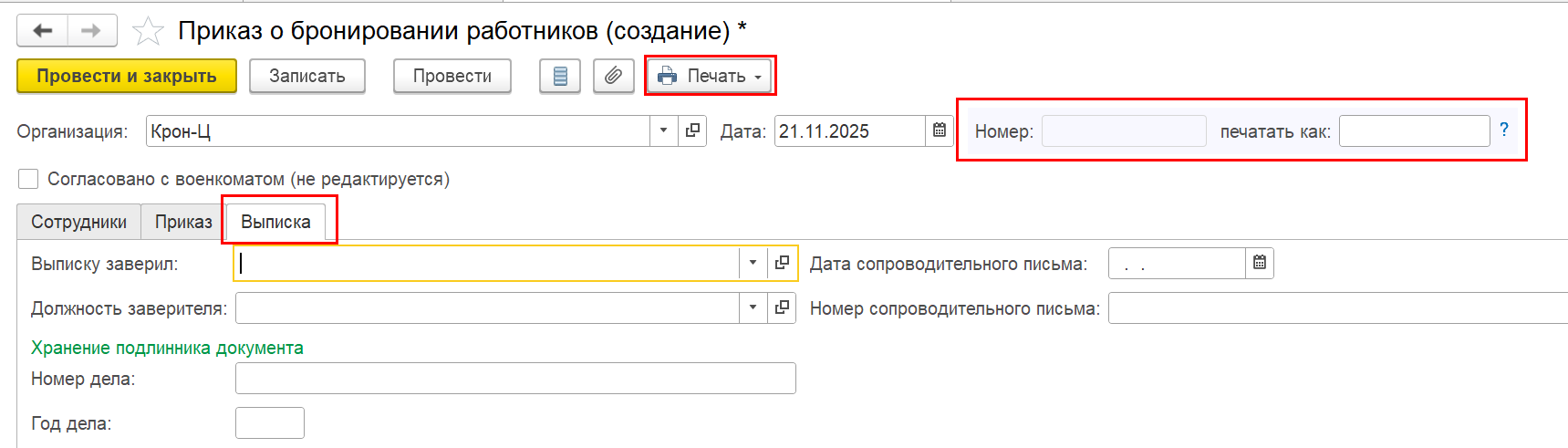Toggle Согласовано с военкоматом checkbox
This screenshot has height=448, width=1568.
point(28,179)
